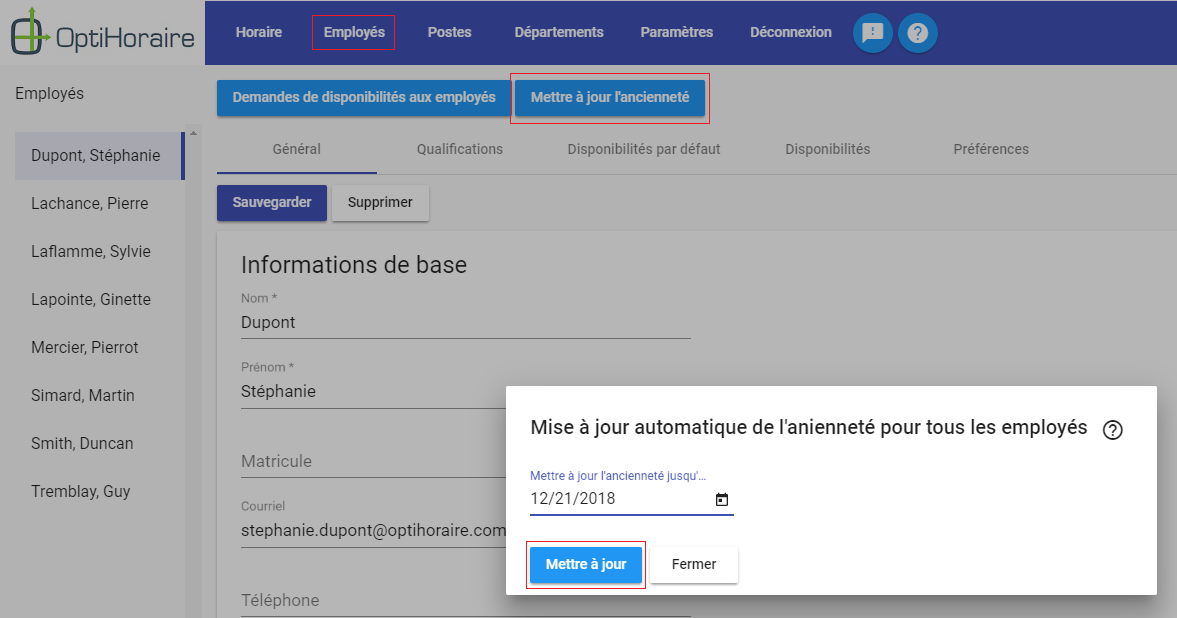Select employee Laflamme, Sylvie

[99, 252]
